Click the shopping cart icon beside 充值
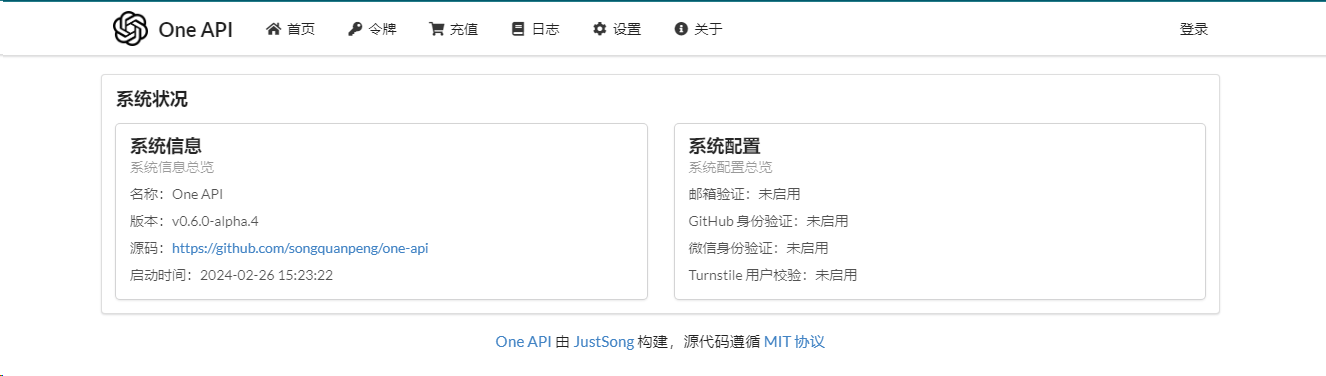Image resolution: width=1326 pixels, height=376 pixels. click(x=437, y=29)
